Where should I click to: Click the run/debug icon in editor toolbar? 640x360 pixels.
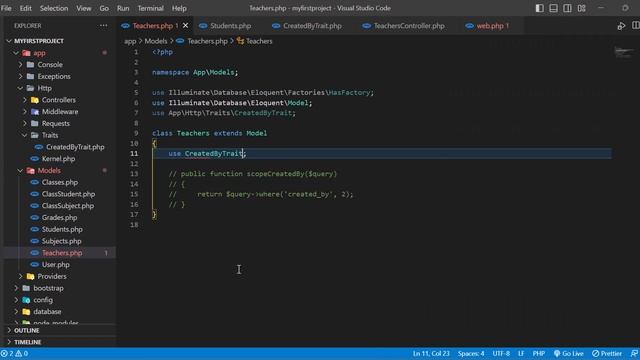coord(621,26)
